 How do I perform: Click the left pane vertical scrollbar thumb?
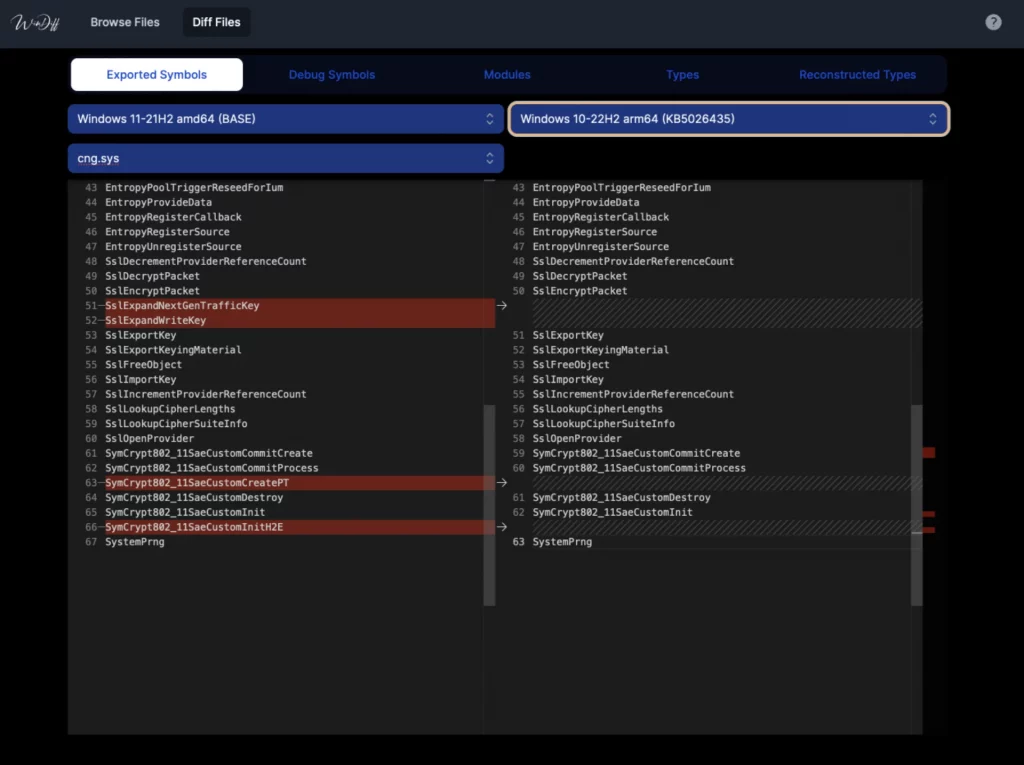click(489, 505)
